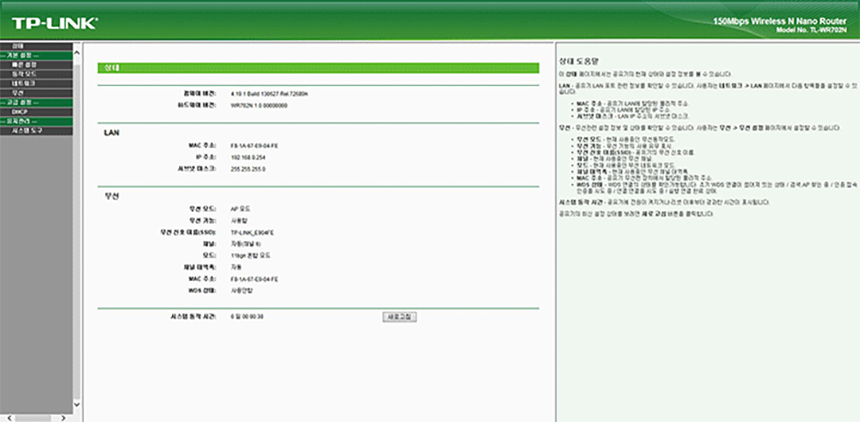The image size is (860, 422).
Task: Click the 새로고침 refresh button
Action: click(x=399, y=317)
